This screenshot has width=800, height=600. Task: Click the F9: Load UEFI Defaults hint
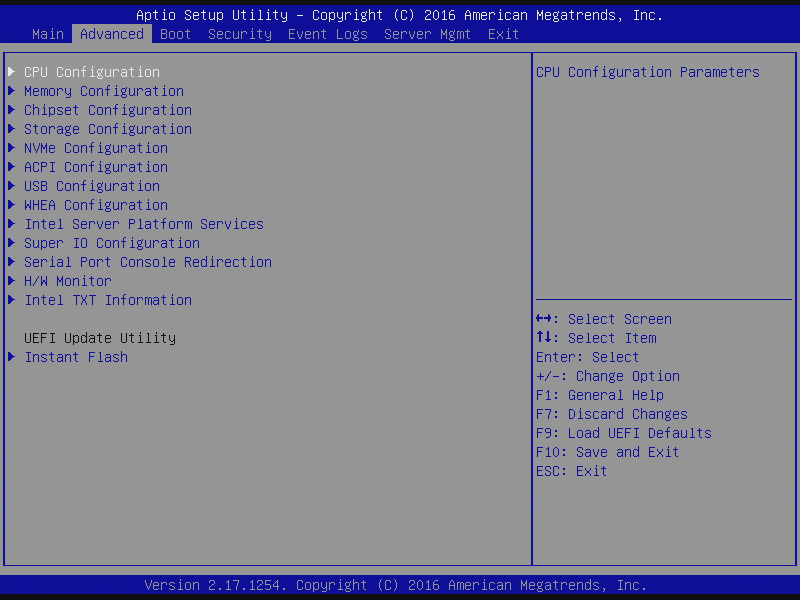point(623,433)
